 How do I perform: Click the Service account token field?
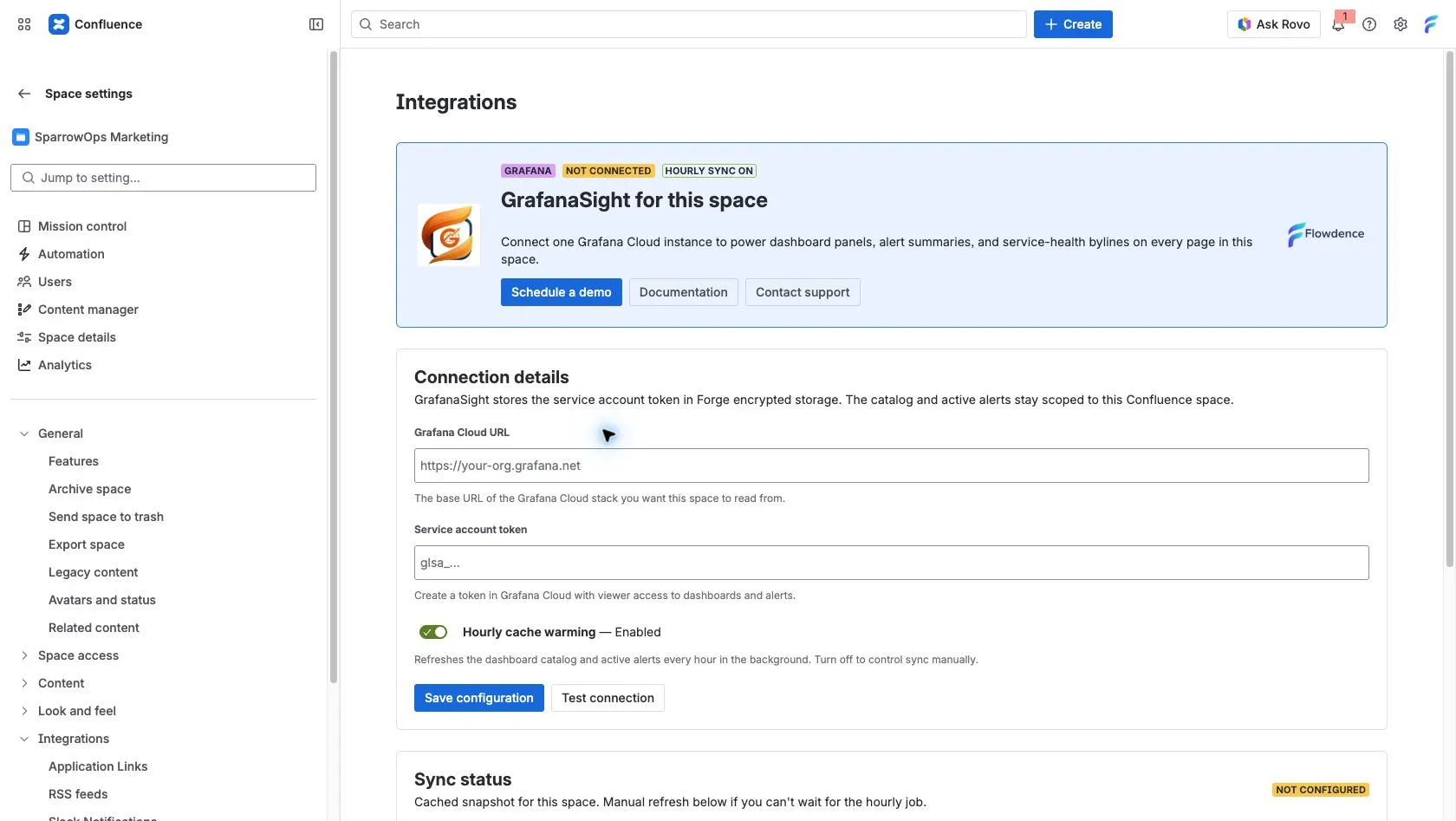[x=892, y=563]
